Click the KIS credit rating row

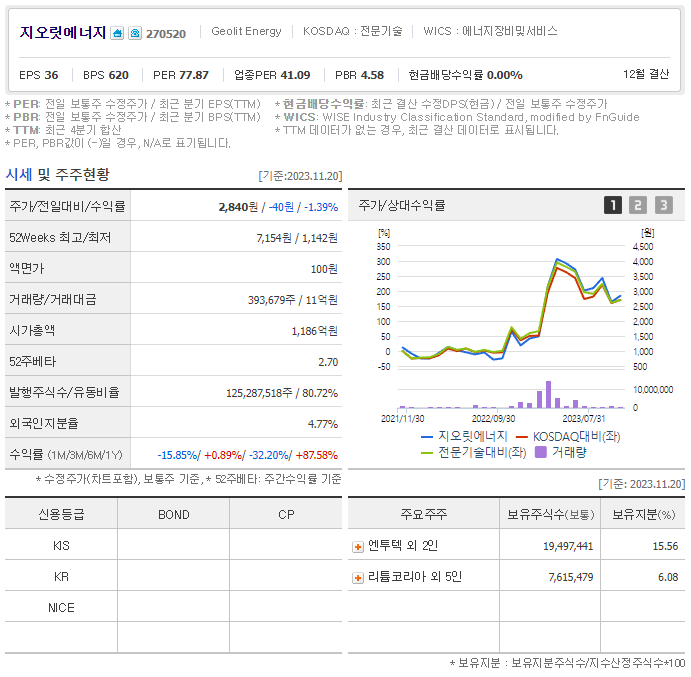(174, 546)
